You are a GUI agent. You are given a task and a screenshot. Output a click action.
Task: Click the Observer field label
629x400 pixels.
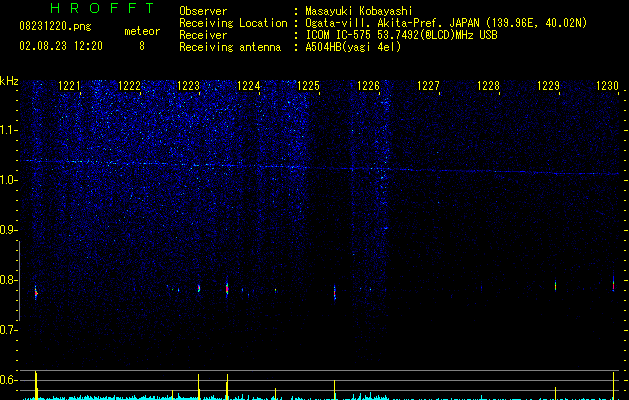[x=203, y=11]
